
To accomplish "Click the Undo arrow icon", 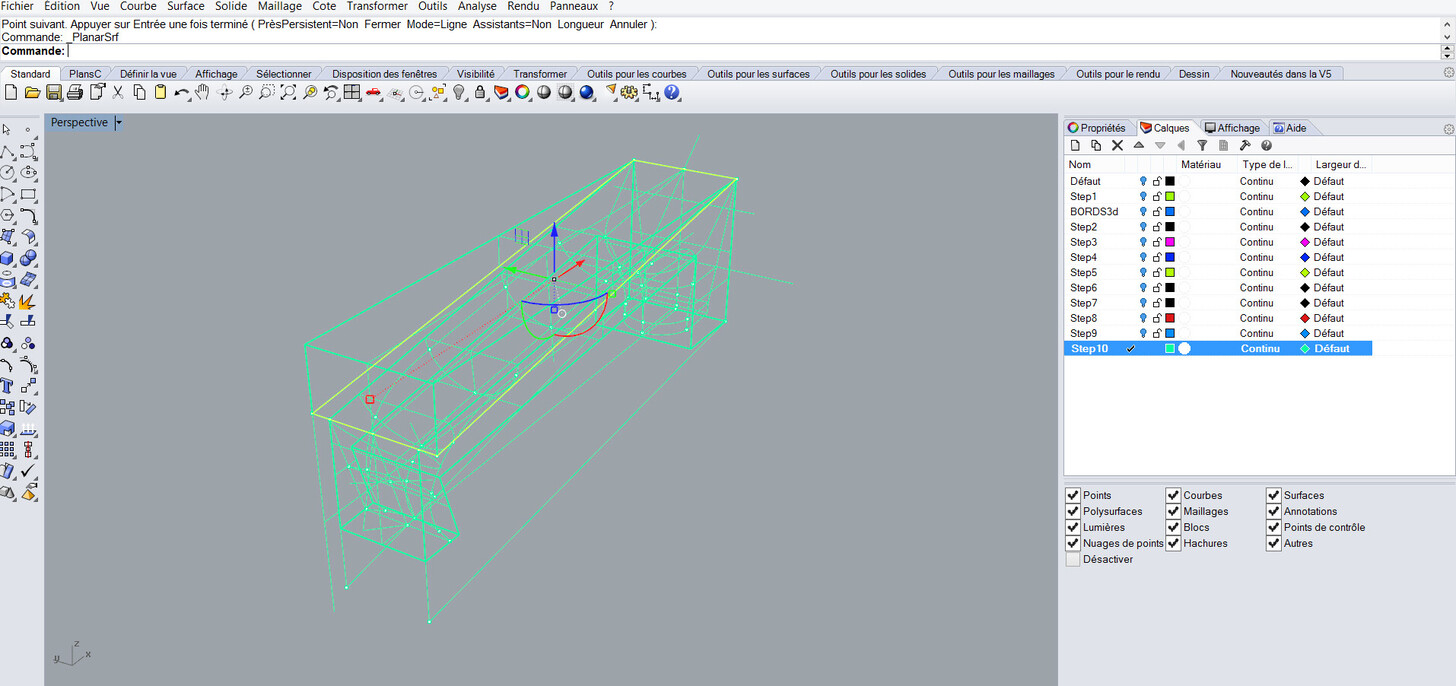I will [x=181, y=92].
